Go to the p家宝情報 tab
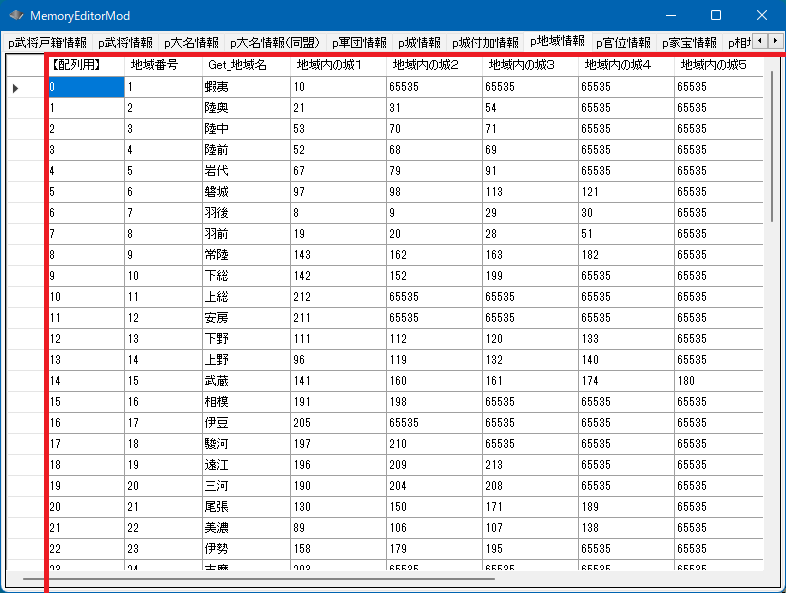Image resolution: width=786 pixels, height=593 pixels. 689,43
